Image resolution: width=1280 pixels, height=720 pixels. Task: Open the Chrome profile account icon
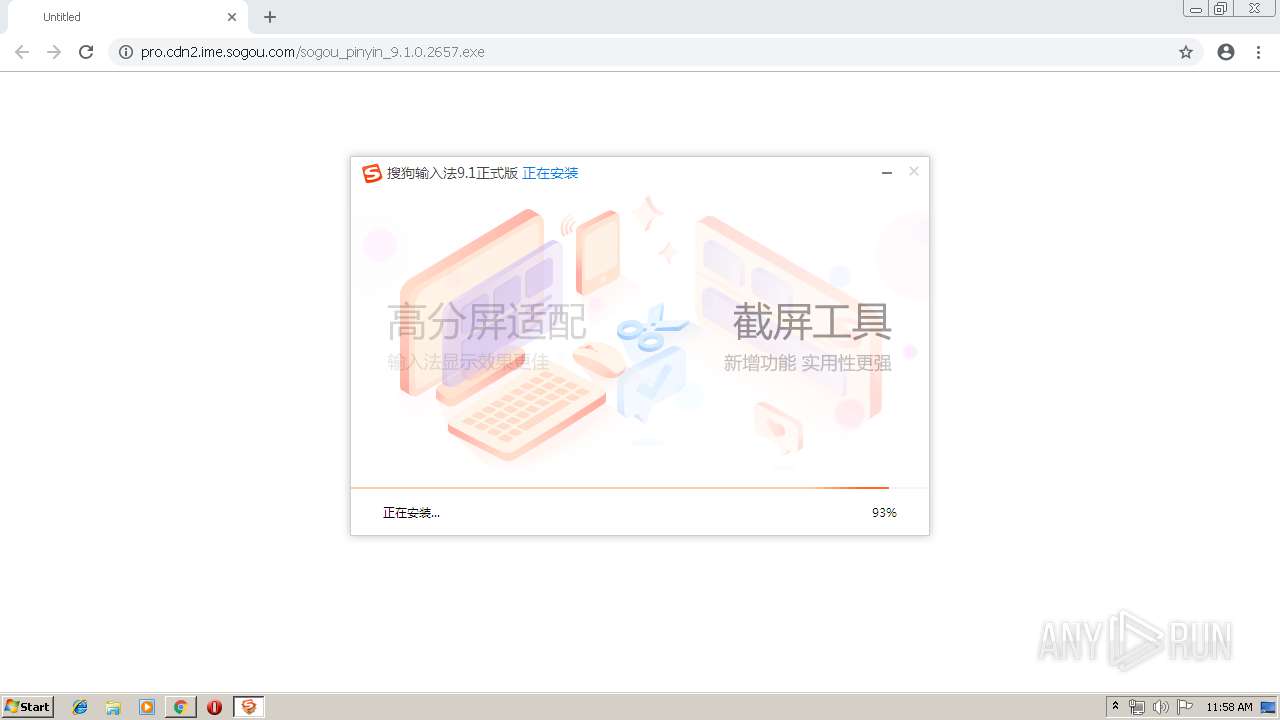(1226, 52)
